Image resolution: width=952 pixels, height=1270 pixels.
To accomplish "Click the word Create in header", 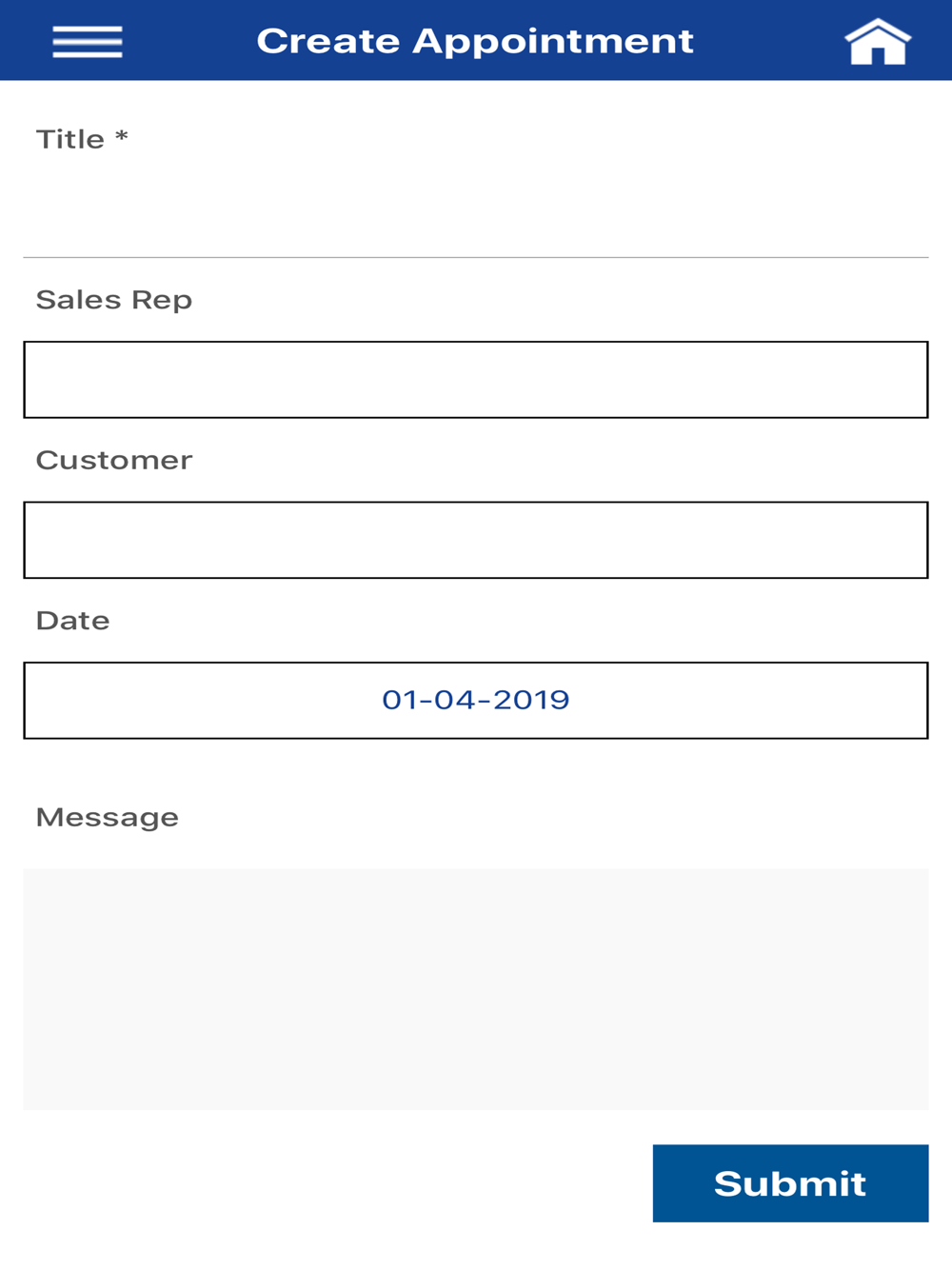I will click(x=328, y=42).
